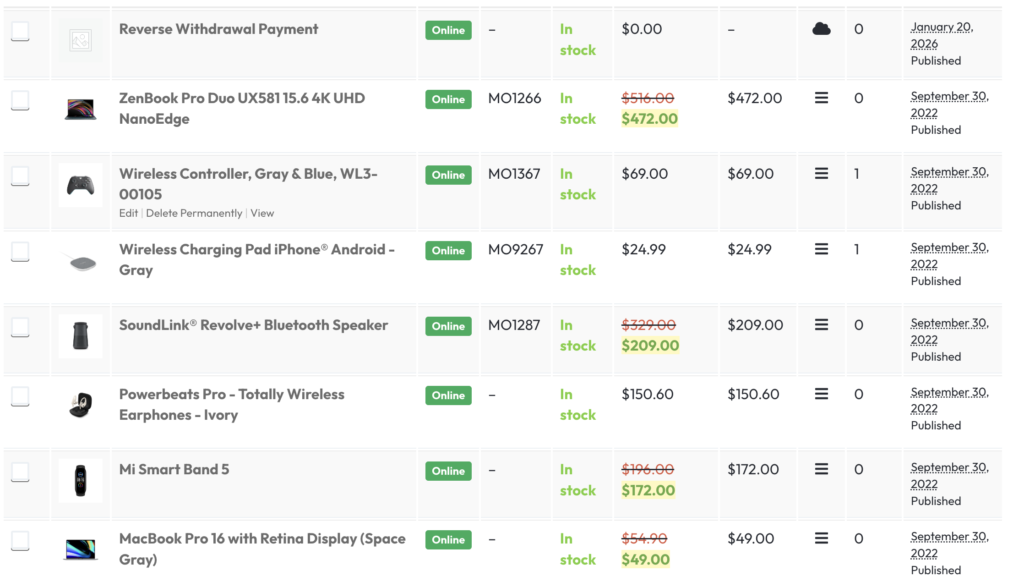Click the Wireless Charging Pad product thumbnail
Viewport: 1024px width, 582px height.
(x=80, y=261)
